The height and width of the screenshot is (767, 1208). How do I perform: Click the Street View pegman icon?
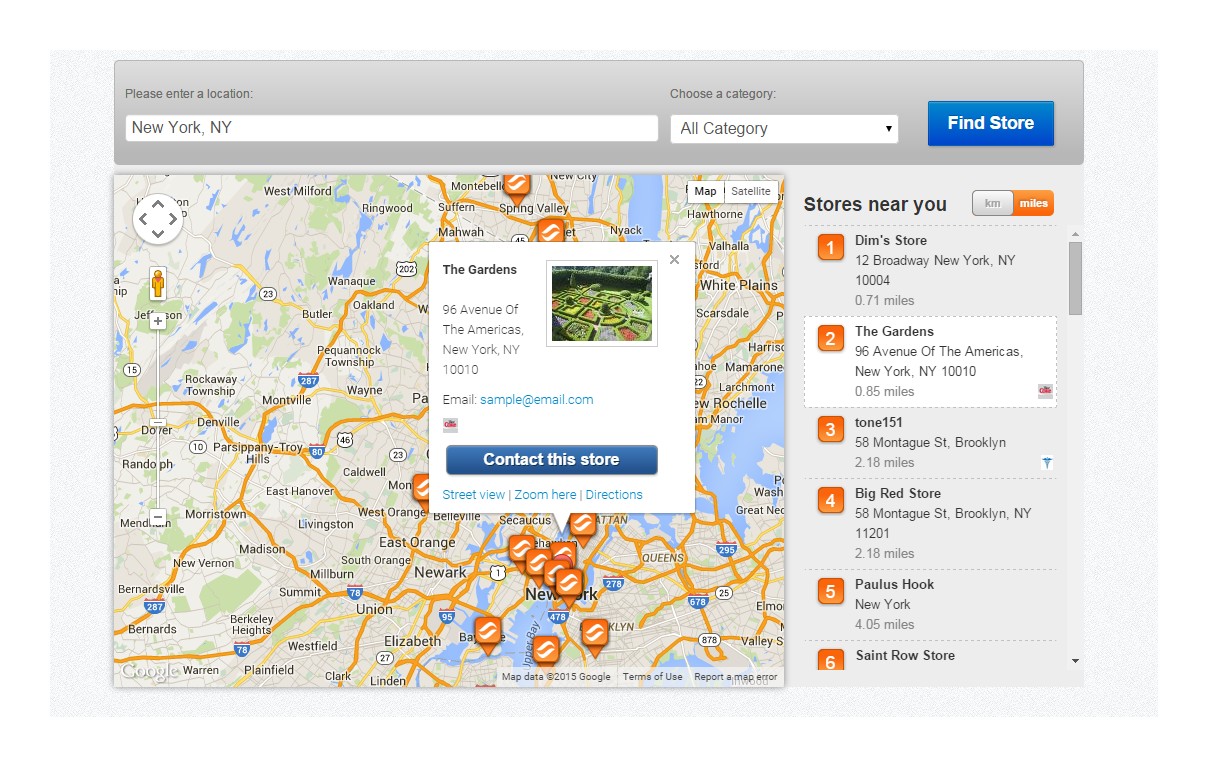[157, 284]
